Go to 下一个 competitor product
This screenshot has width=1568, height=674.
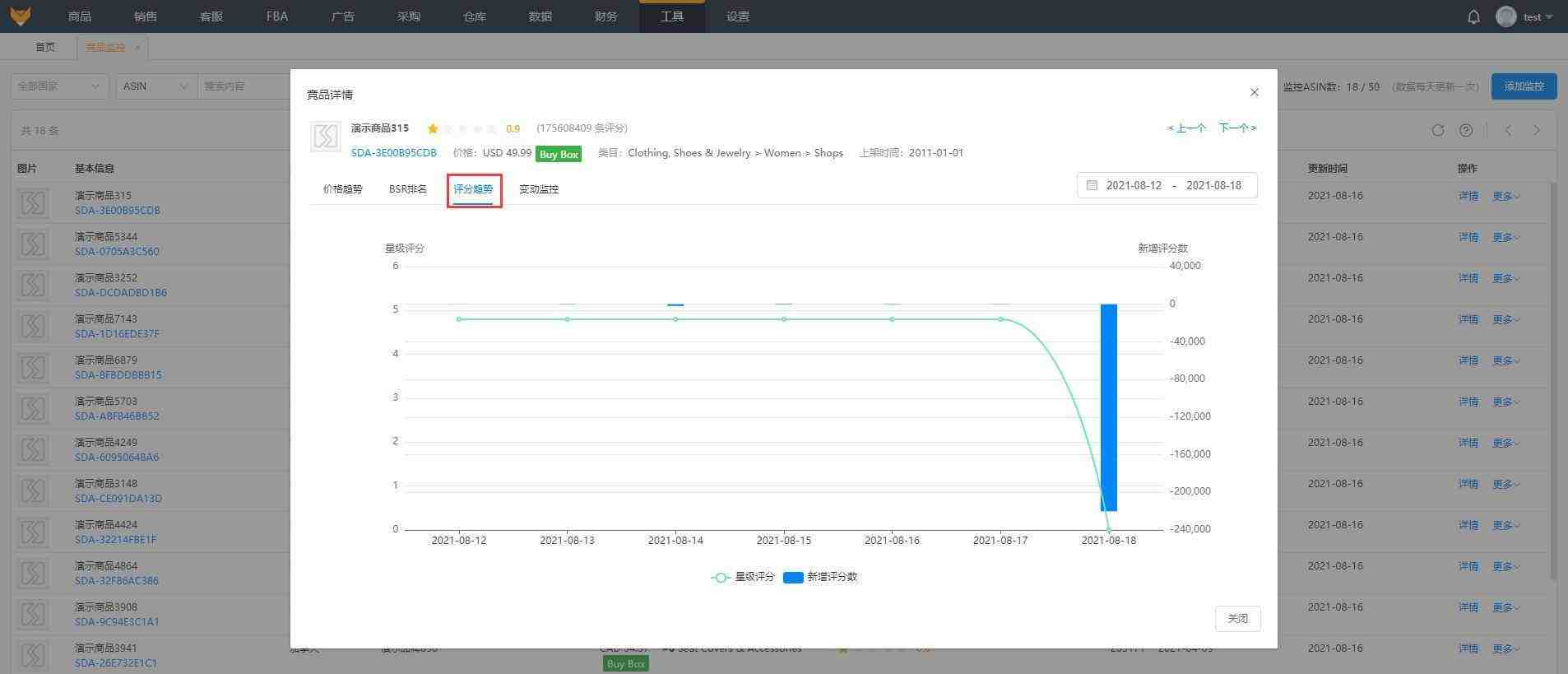(x=1237, y=128)
